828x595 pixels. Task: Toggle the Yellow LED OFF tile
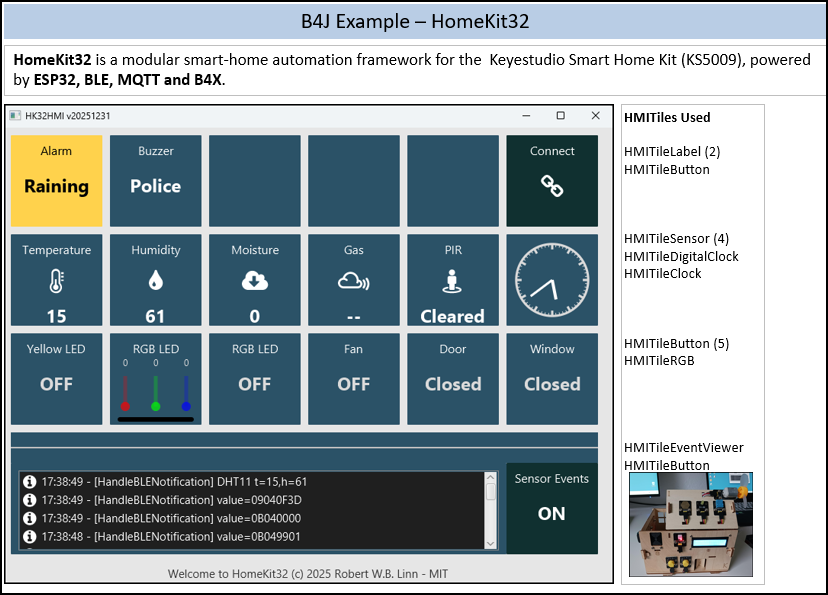(57, 379)
